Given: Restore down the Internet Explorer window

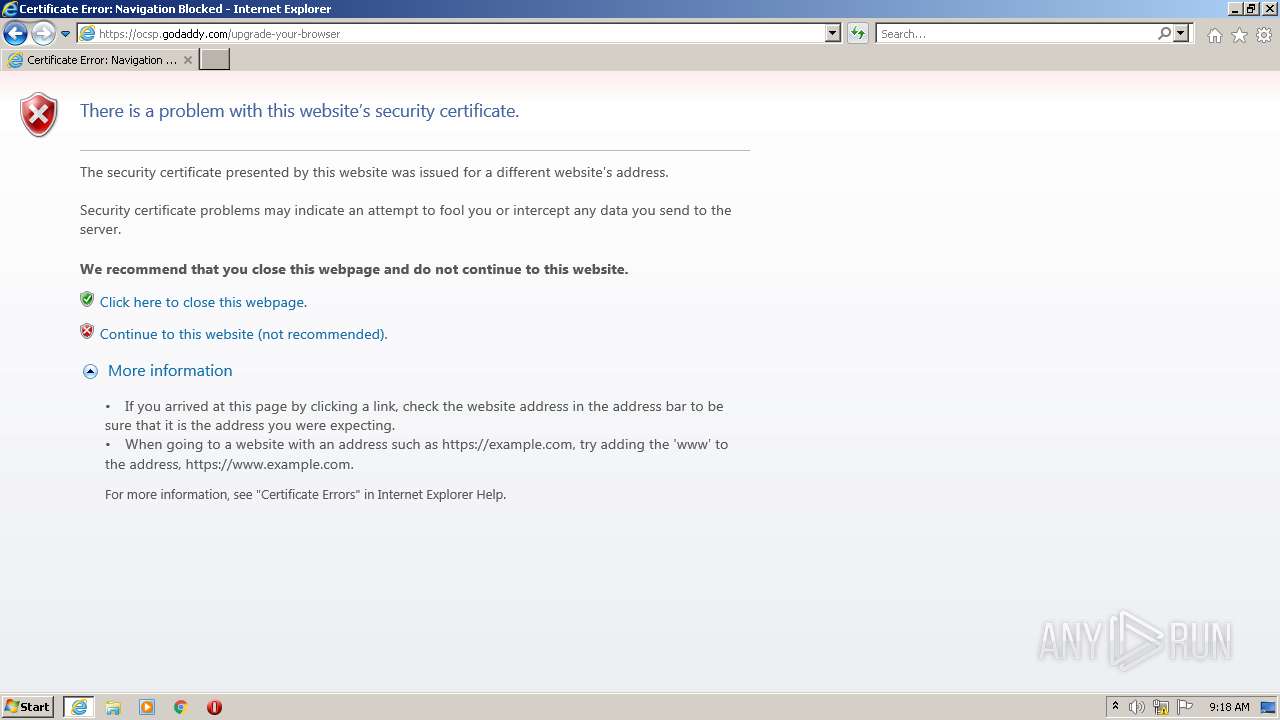Looking at the screenshot, I should coord(1251,9).
